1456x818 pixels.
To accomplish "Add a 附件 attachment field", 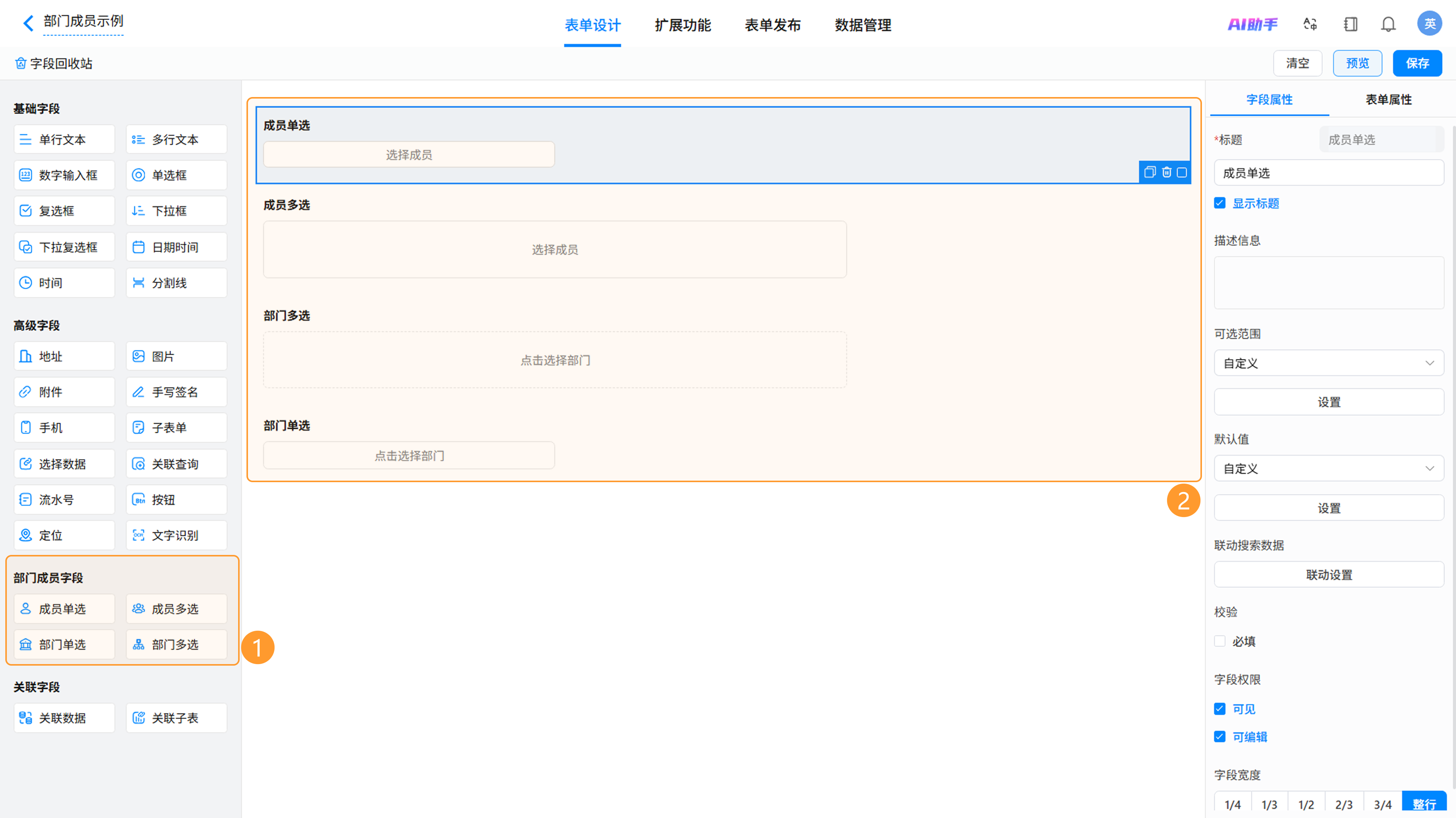I will [64, 392].
